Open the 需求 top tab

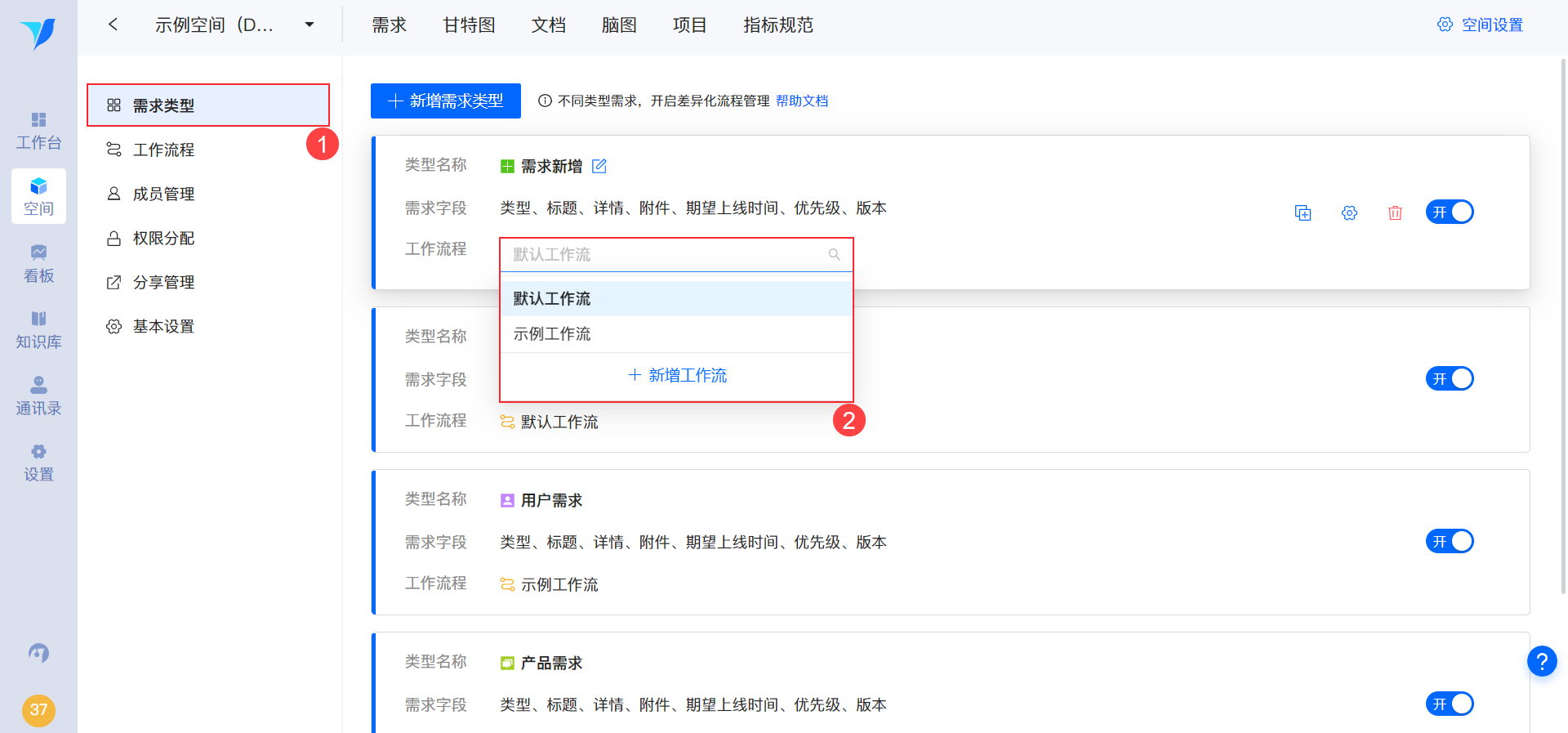[x=390, y=25]
